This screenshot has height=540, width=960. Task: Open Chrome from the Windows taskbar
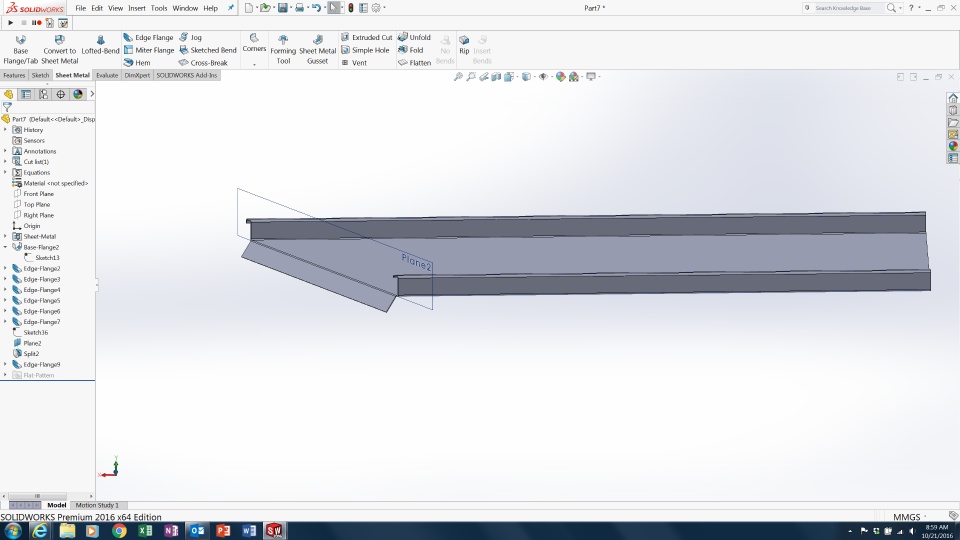point(119,531)
